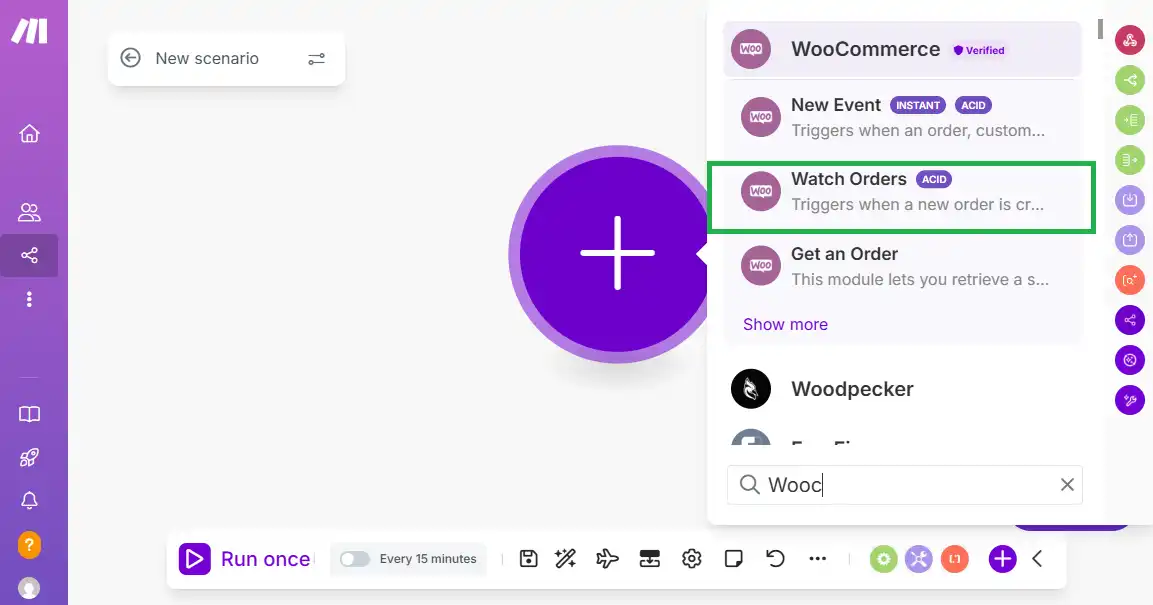Image resolution: width=1153 pixels, height=605 pixels.
Task: Clear the app search text
Action: point(1067,484)
